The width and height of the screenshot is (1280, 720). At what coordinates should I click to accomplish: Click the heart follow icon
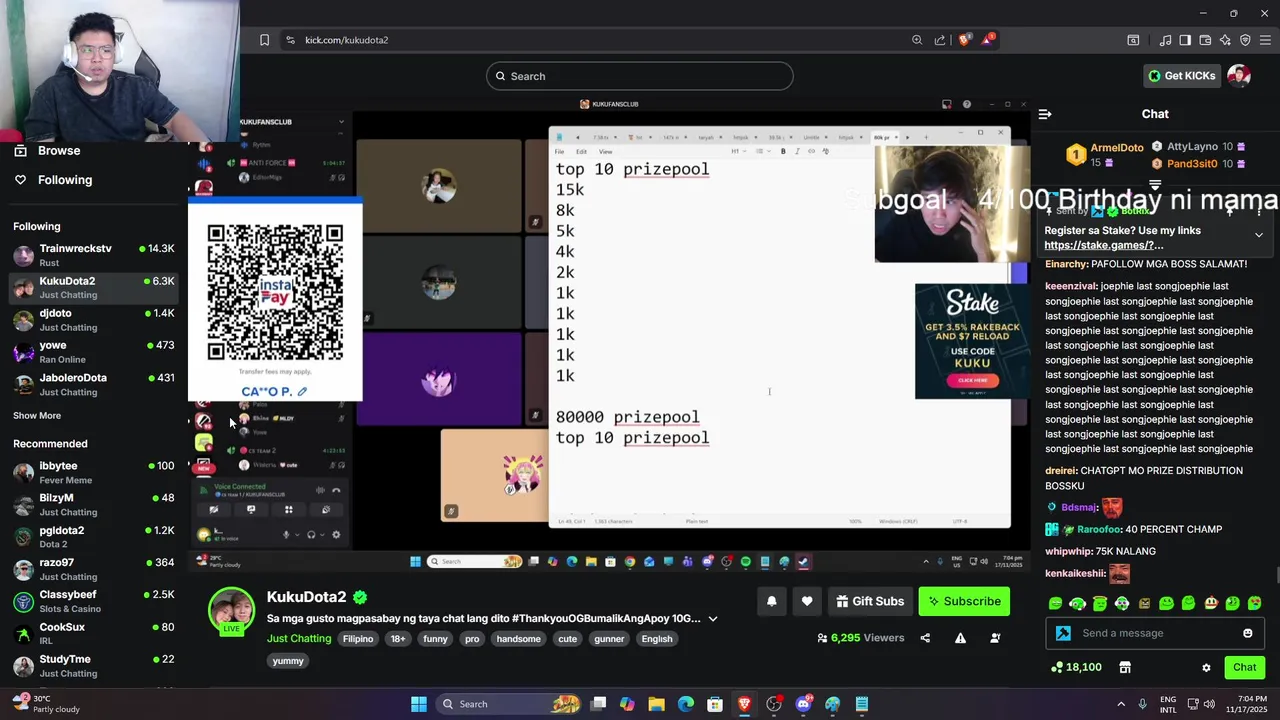(807, 601)
